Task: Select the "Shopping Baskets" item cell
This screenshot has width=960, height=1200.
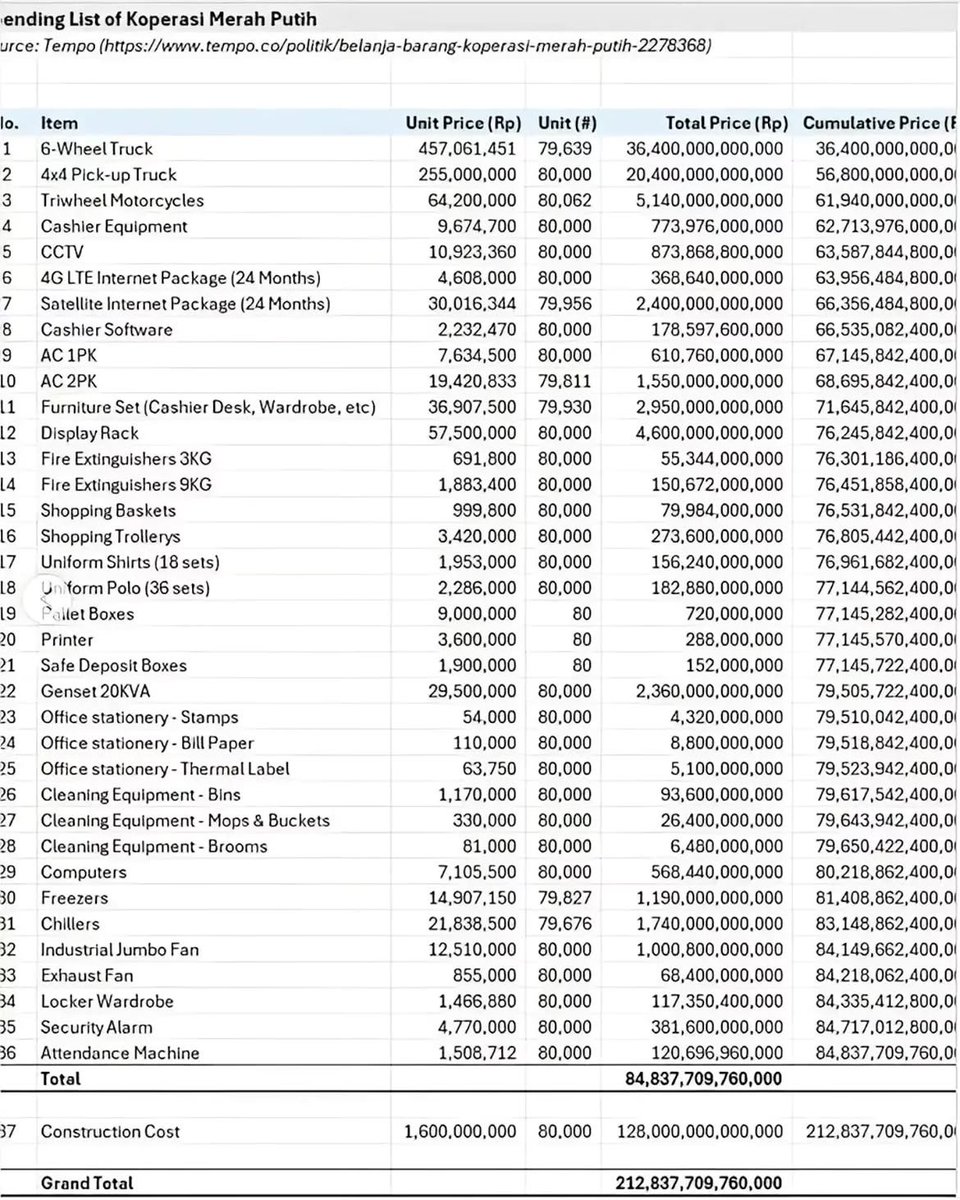Action: click(x=109, y=511)
